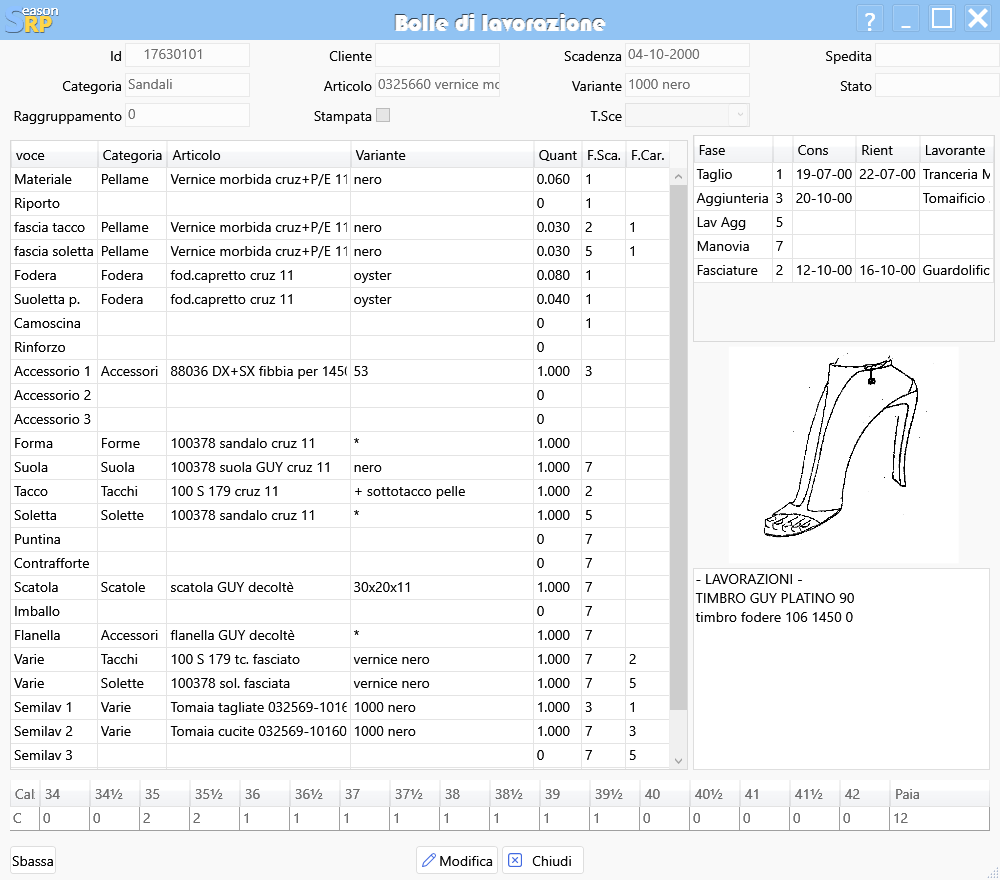Open help with the question mark icon
This screenshot has width=1000, height=880.
pyautogui.click(x=869, y=19)
